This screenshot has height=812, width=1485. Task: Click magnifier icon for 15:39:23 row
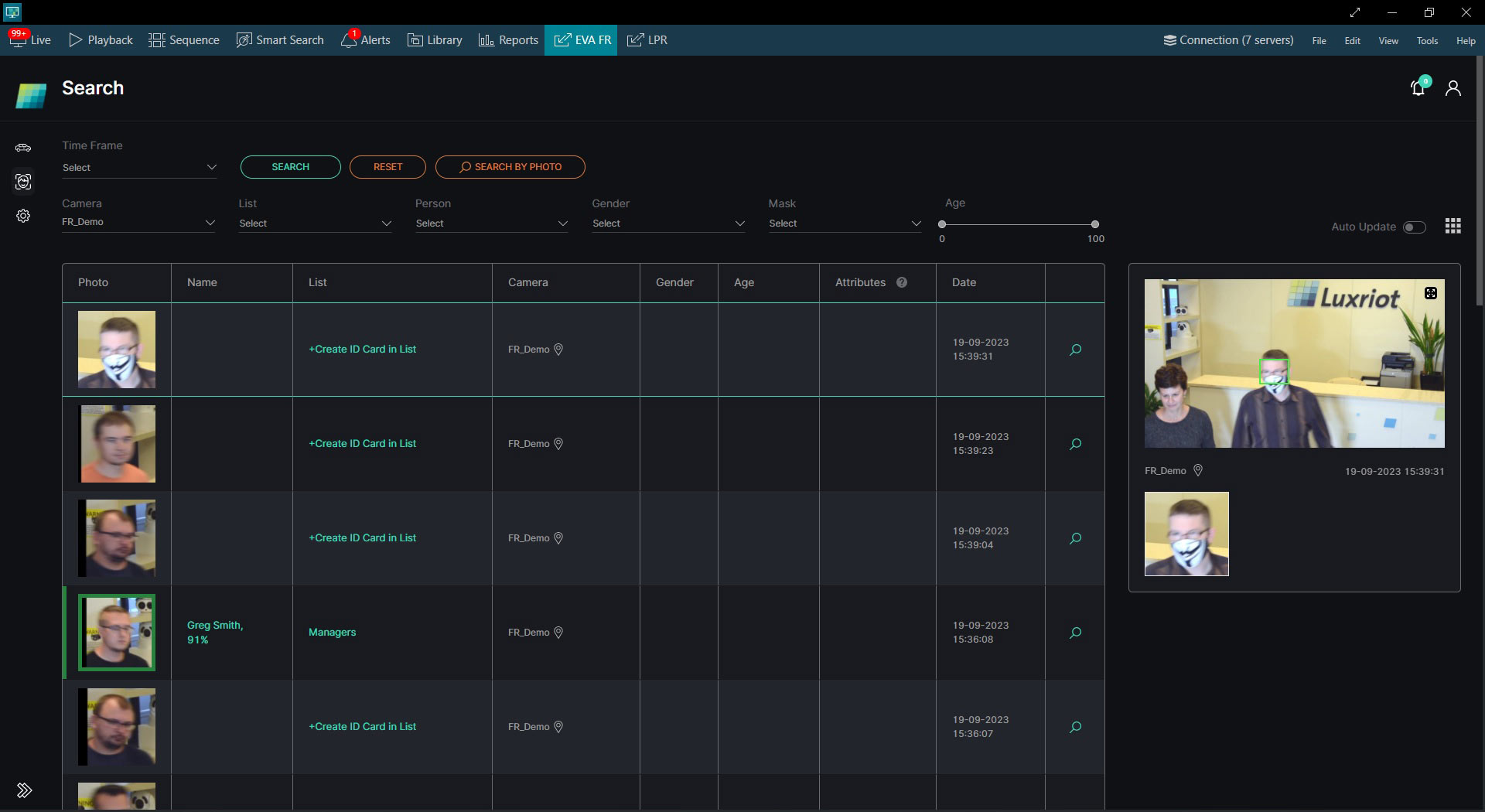point(1075,444)
